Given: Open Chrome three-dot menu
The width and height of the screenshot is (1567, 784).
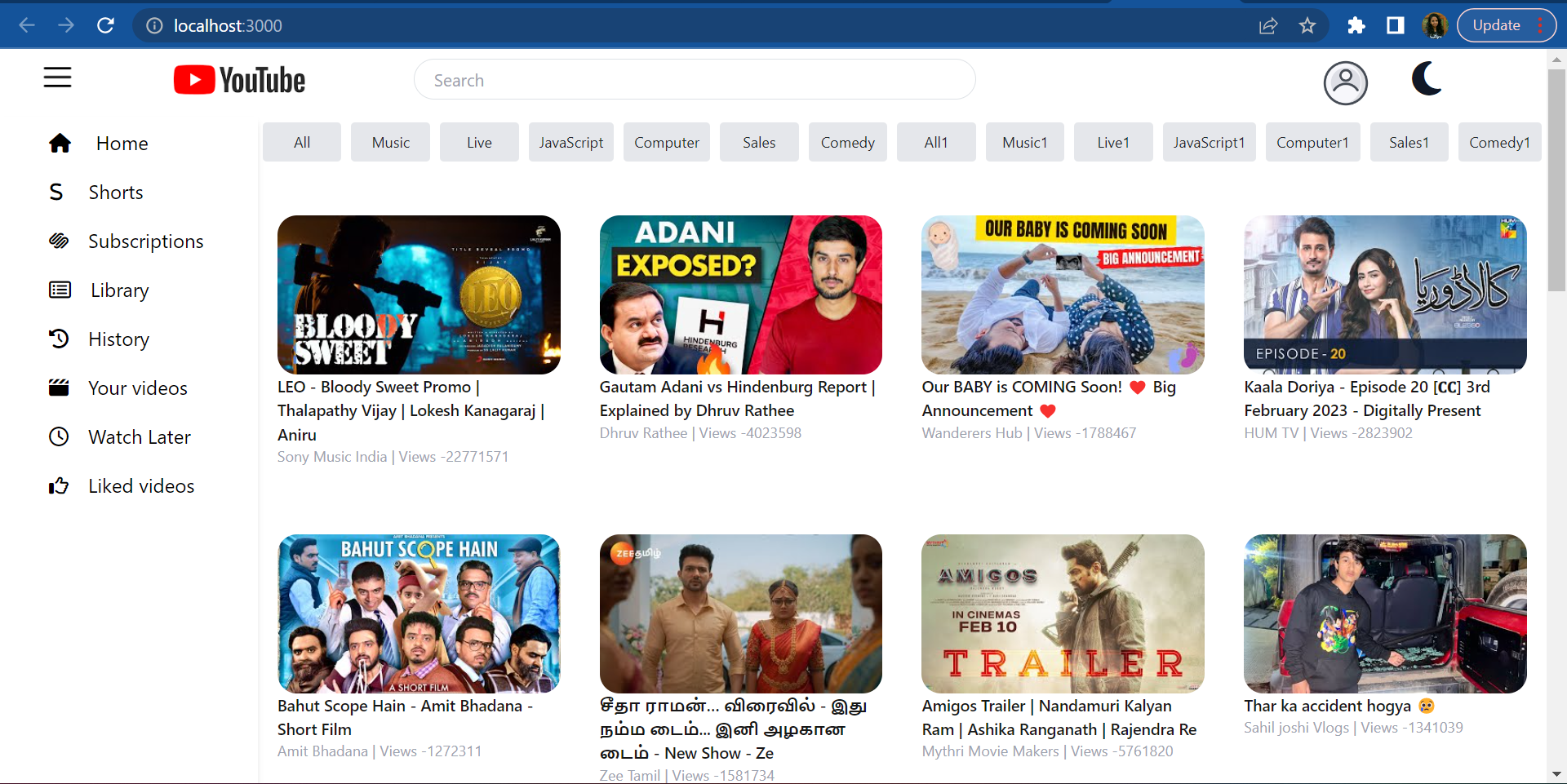Looking at the screenshot, I should coord(1541,25).
